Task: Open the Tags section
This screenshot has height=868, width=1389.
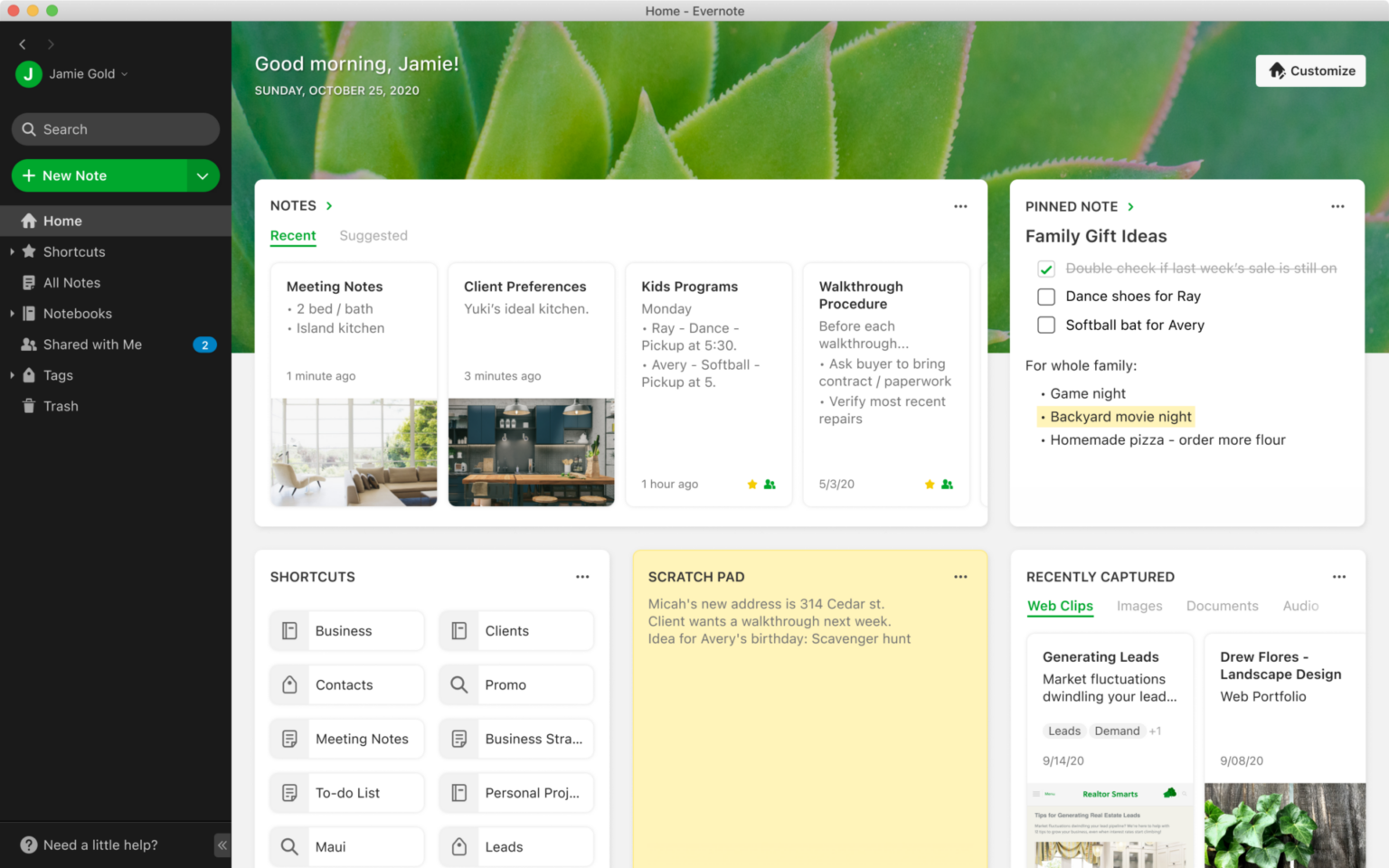Action: (57, 375)
